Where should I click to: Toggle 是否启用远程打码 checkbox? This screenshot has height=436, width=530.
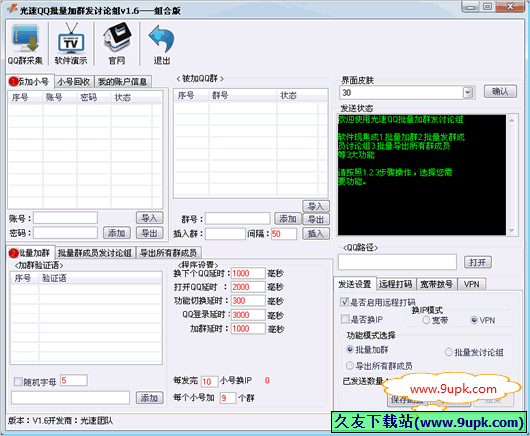pos(345,302)
